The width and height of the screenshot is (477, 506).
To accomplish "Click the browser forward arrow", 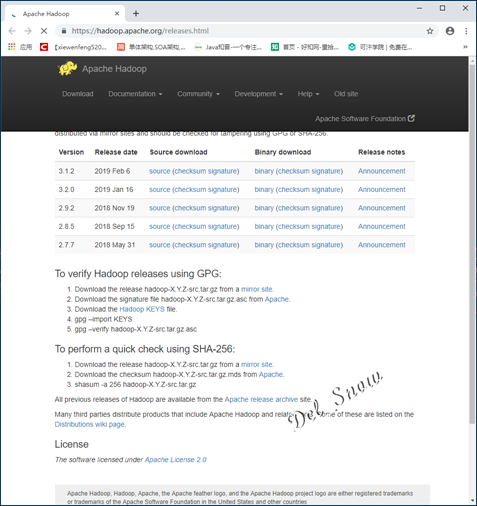I will 28,31.
